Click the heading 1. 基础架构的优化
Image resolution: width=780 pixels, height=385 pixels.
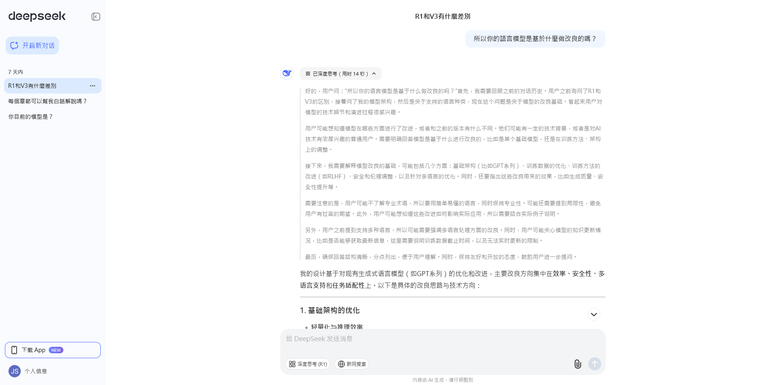click(330, 310)
